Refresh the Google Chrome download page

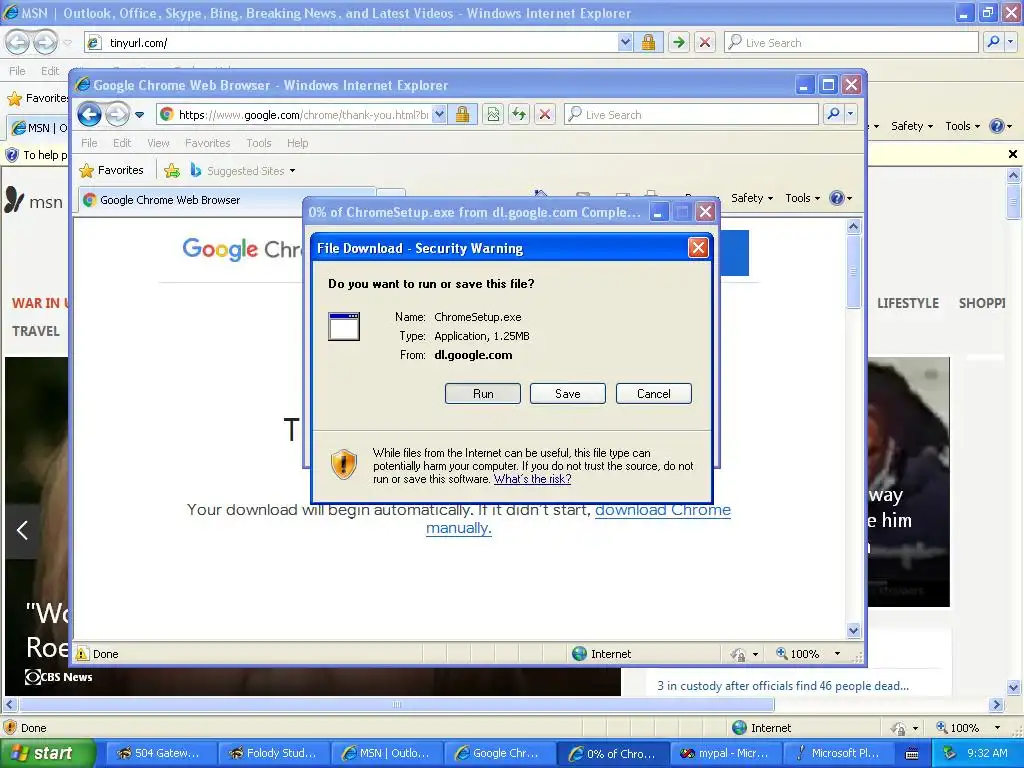click(x=519, y=115)
